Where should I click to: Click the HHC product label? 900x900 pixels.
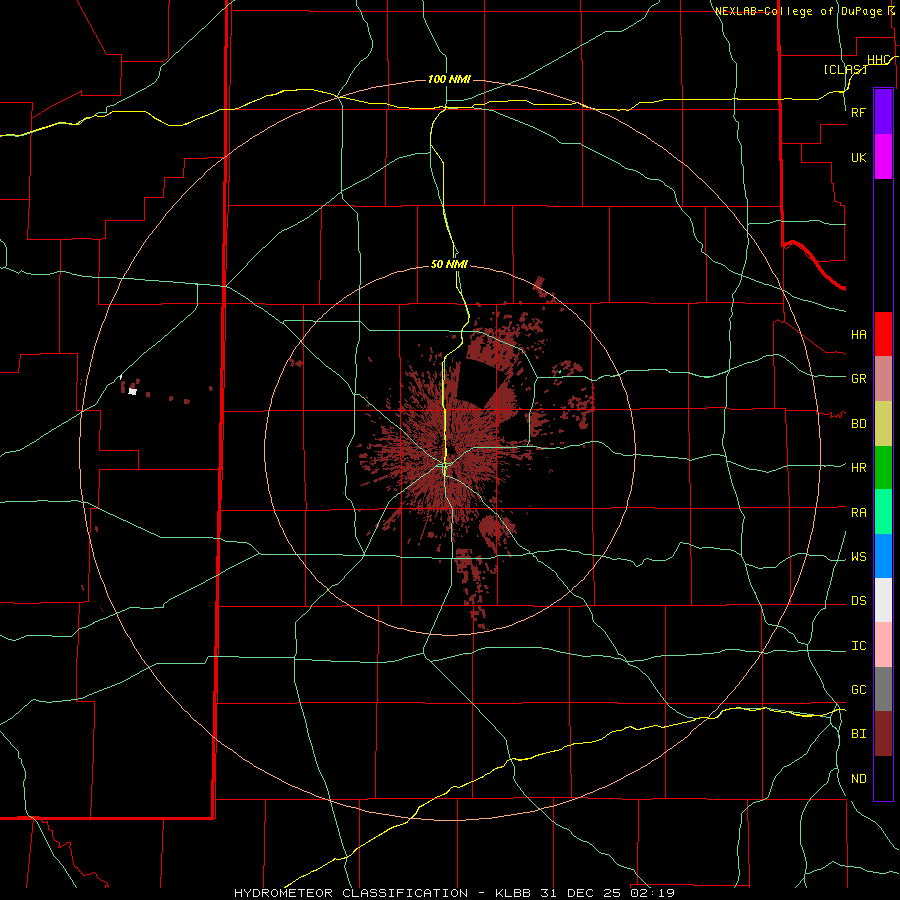pyautogui.click(x=879, y=60)
